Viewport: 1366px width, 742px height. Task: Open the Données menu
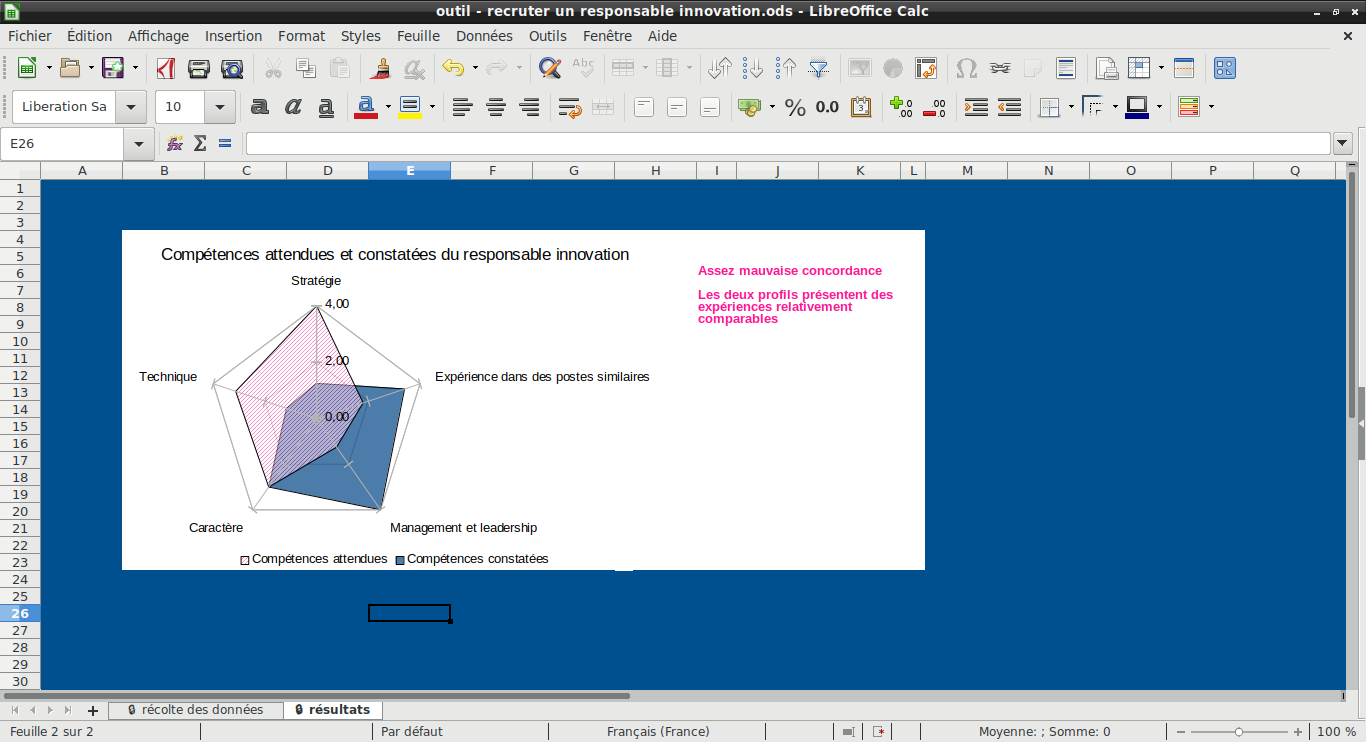(x=484, y=36)
